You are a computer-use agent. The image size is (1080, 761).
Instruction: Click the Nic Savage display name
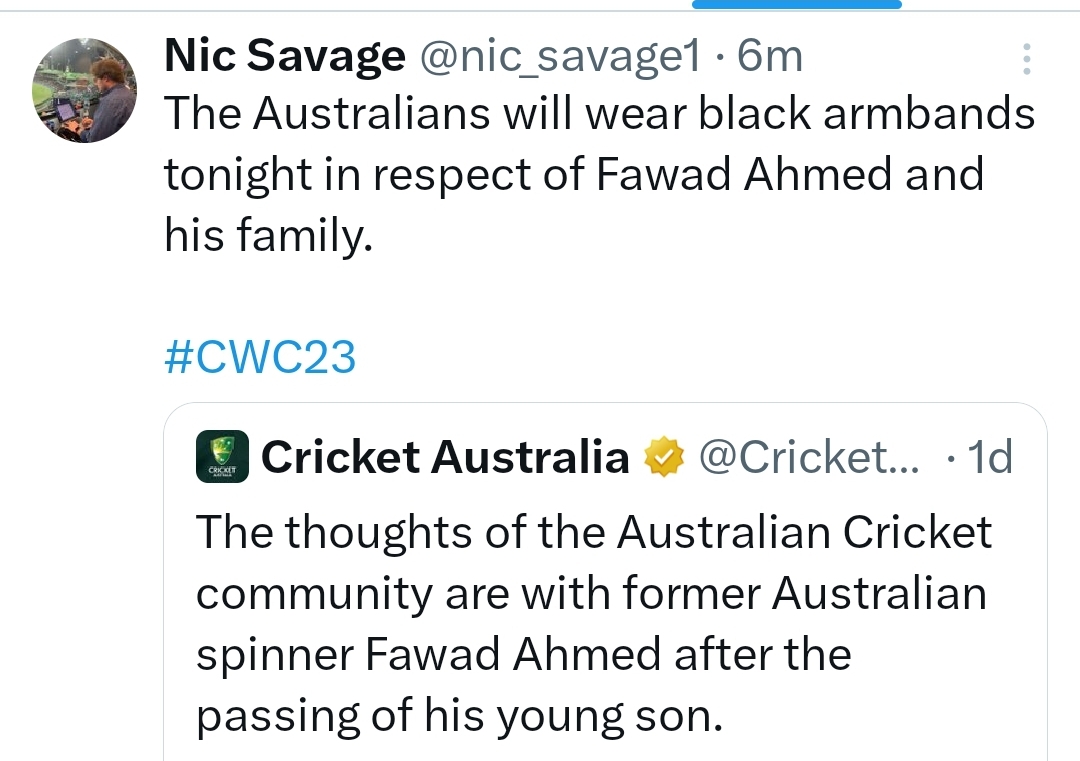[x=284, y=55]
